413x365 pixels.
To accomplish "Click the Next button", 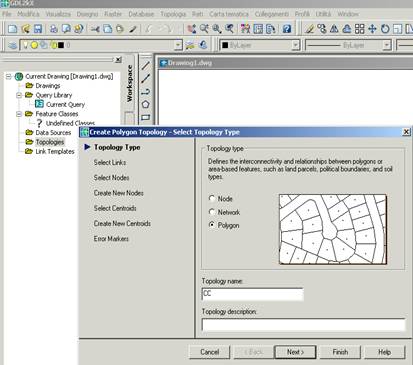I will click(x=295, y=352).
